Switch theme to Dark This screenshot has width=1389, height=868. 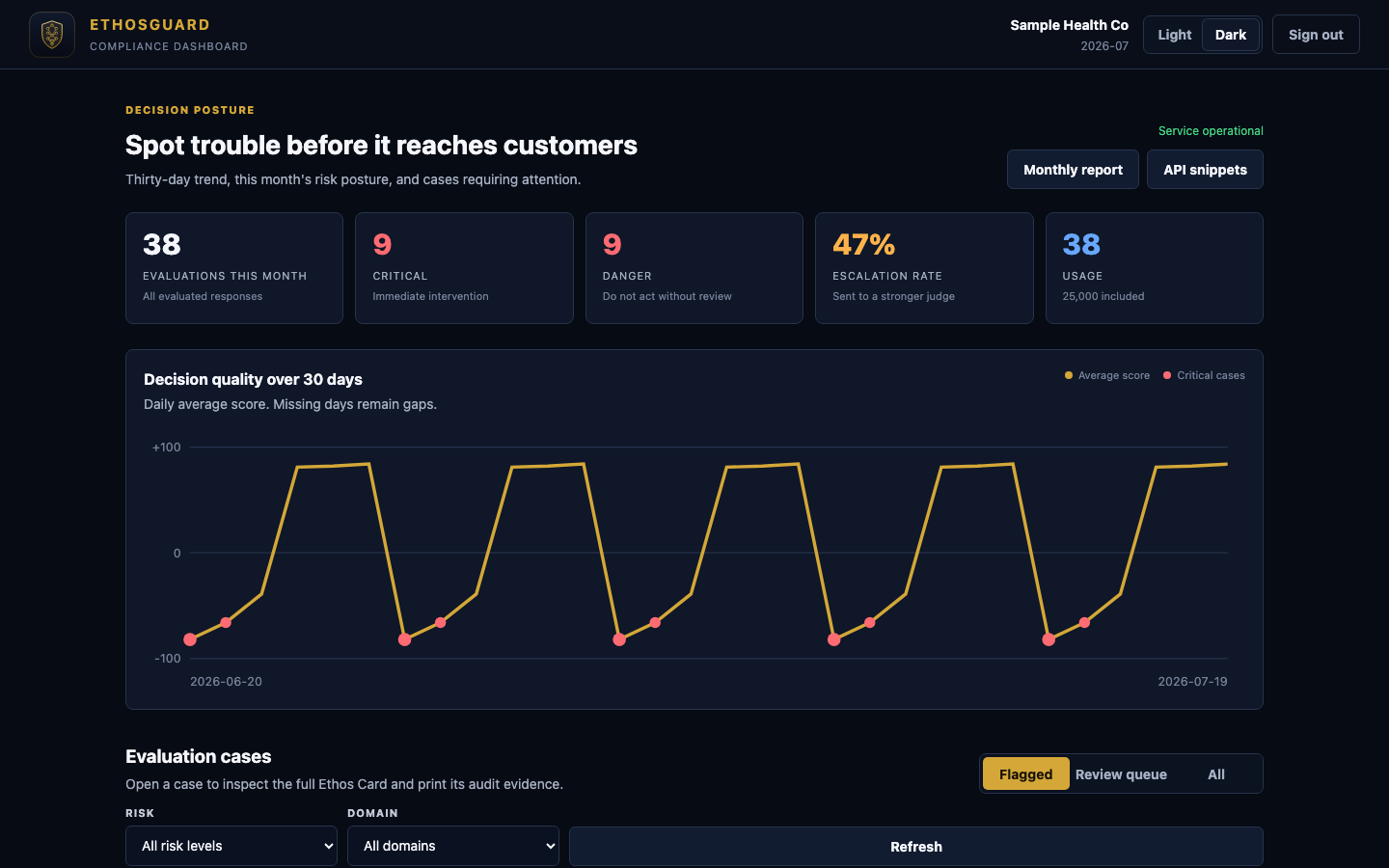1230,35
